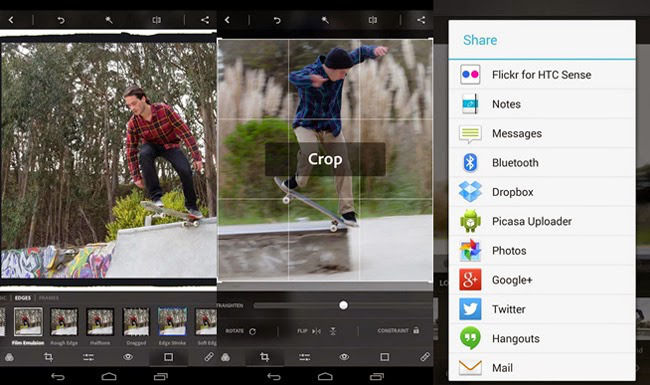The width and height of the screenshot is (650, 385).
Task: Tap Android Home button below the Edges screen
Action: tap(109, 376)
